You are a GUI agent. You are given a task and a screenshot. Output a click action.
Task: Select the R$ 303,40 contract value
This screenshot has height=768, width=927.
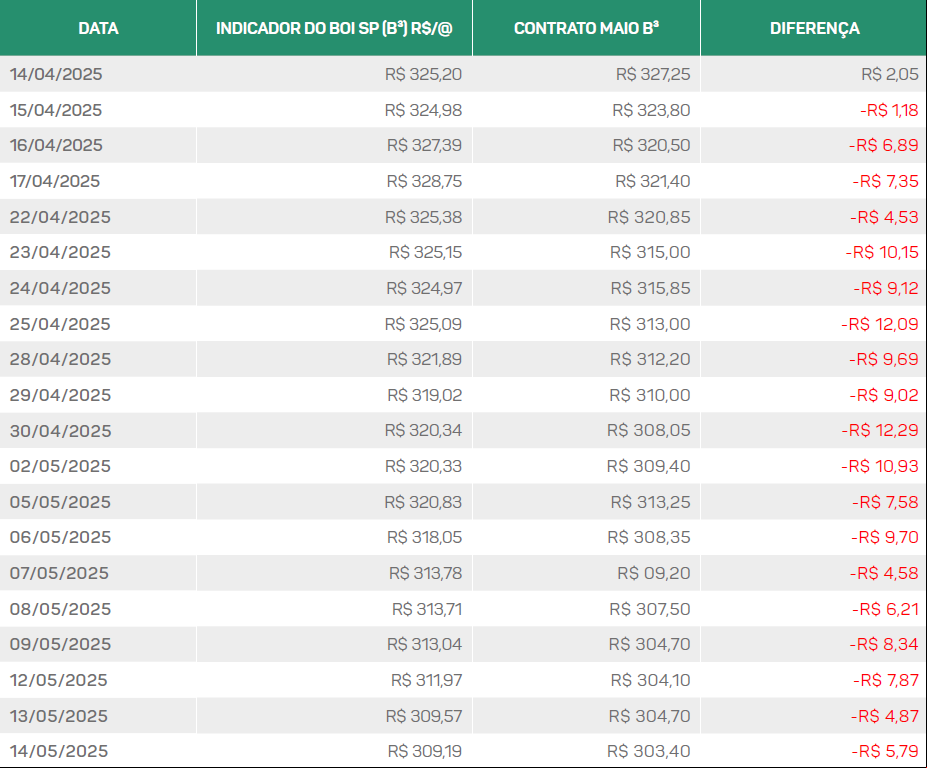pyautogui.click(x=649, y=751)
